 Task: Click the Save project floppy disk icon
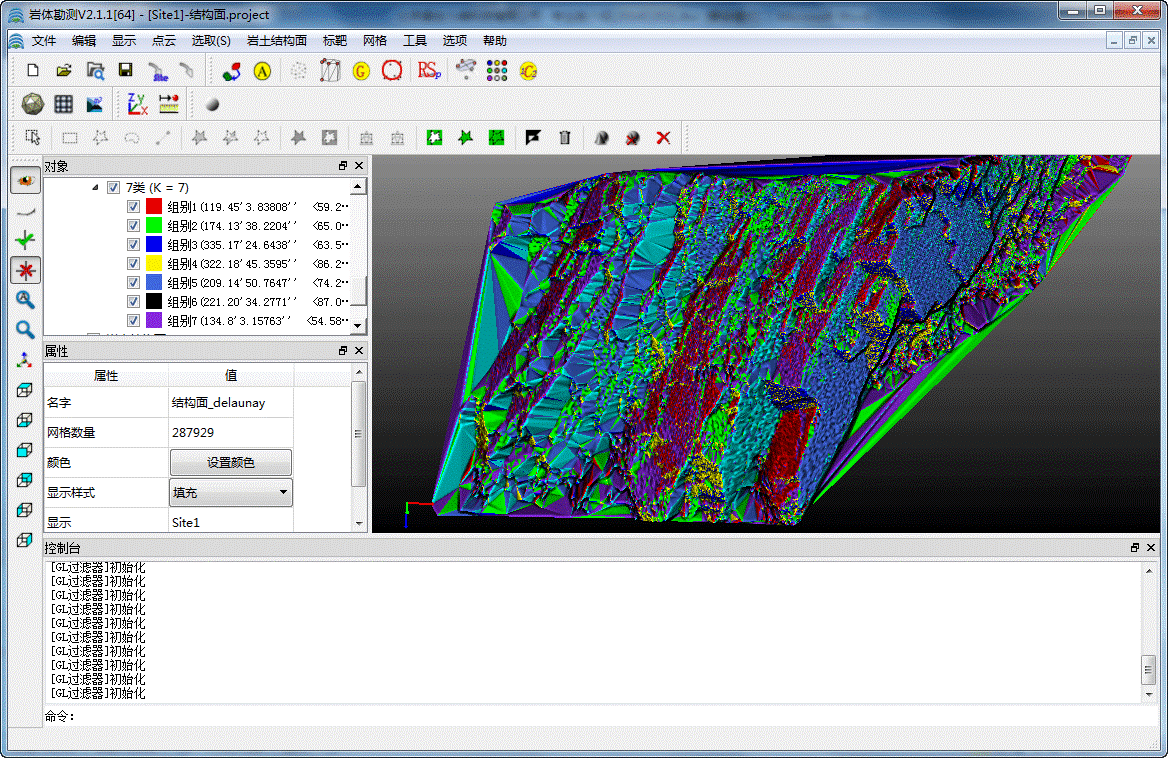pyautogui.click(x=125, y=71)
